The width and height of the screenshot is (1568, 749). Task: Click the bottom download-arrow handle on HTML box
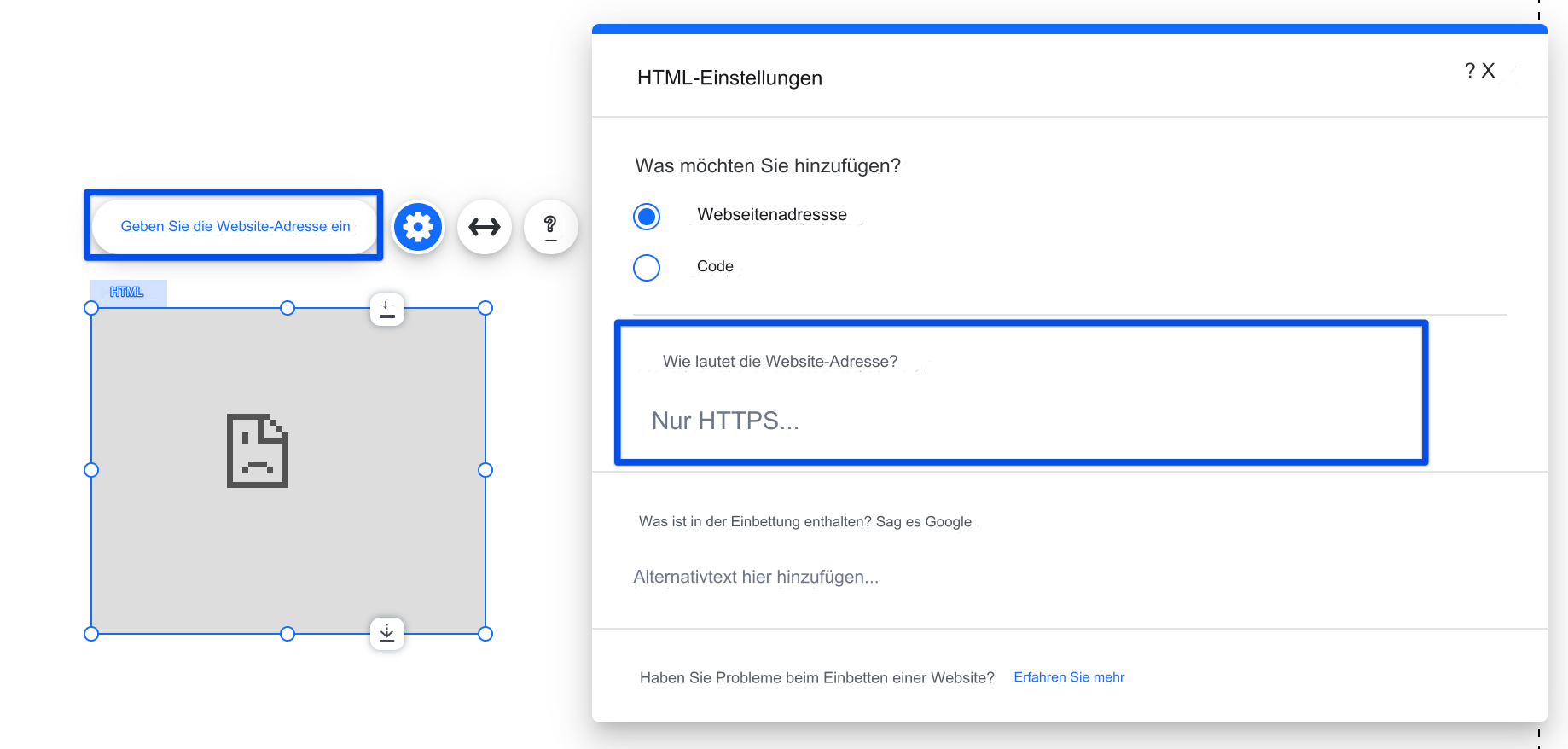pos(387,633)
